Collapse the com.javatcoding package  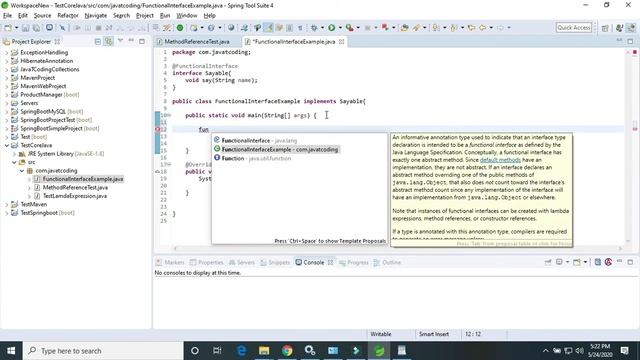coord(22,171)
